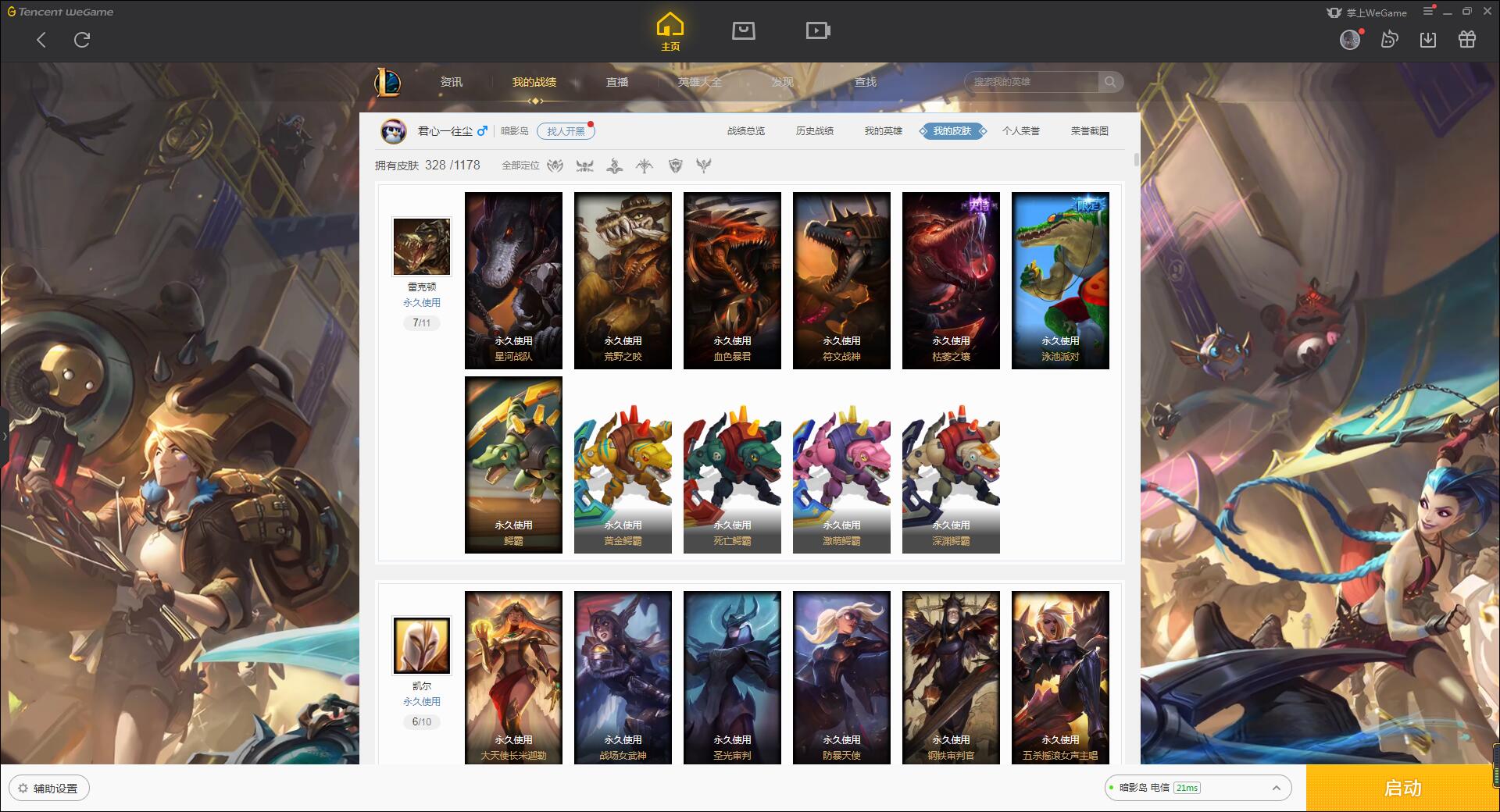This screenshot has height=812, width=1500.
Task: Open the 枯萎之壤 skin thumbnail
Action: [x=951, y=280]
